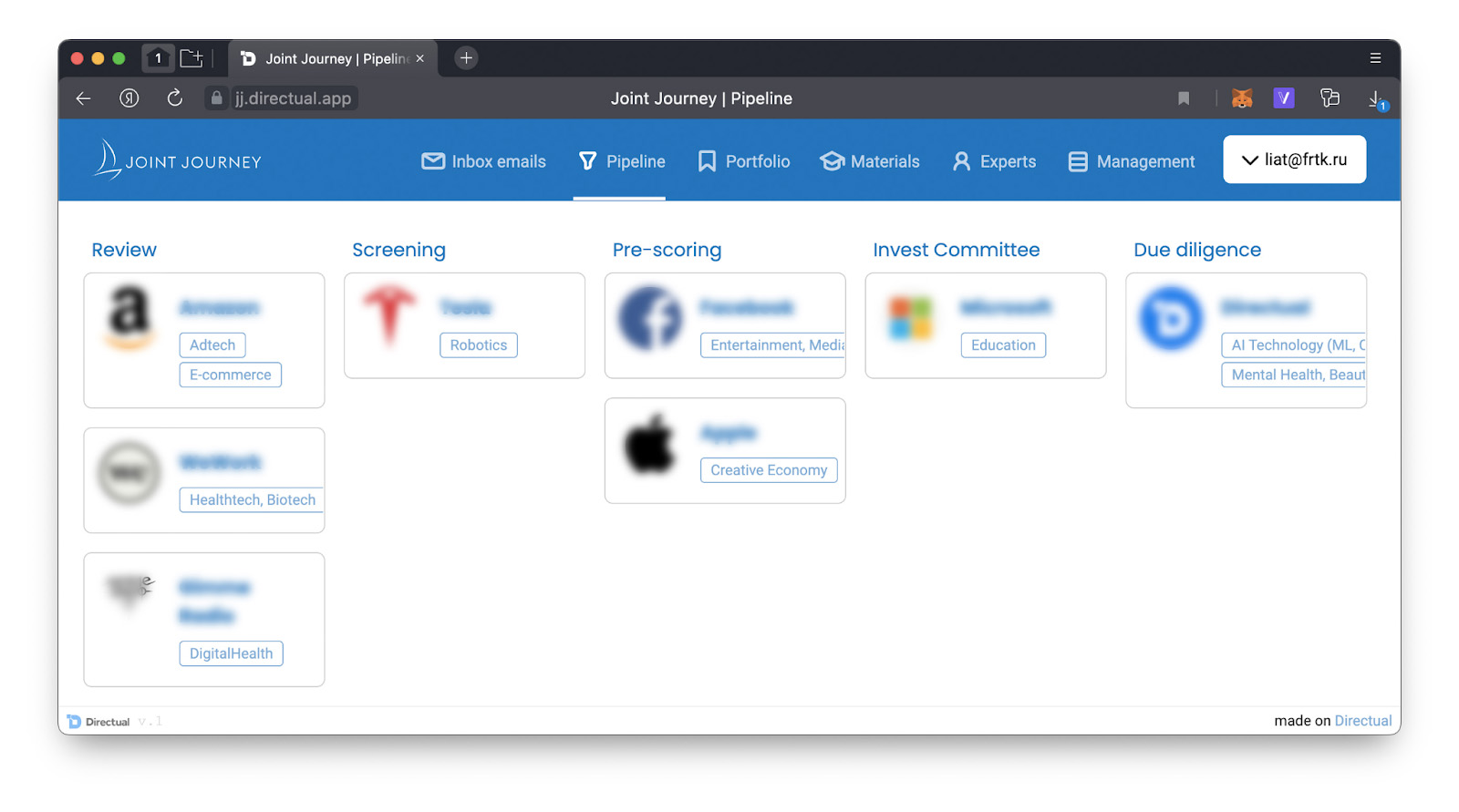Click the Screening column heading
The image size is (1459, 812).
click(398, 250)
